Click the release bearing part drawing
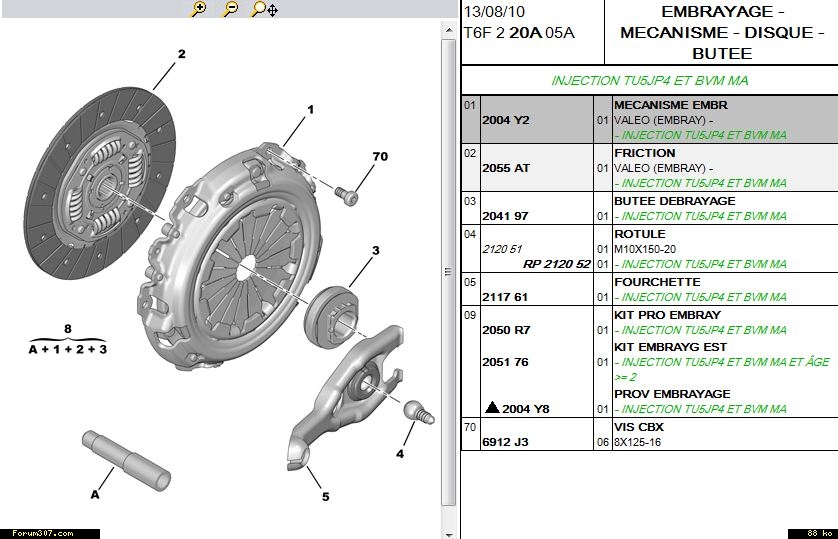Screen dimensions: 838x539 tap(331, 307)
